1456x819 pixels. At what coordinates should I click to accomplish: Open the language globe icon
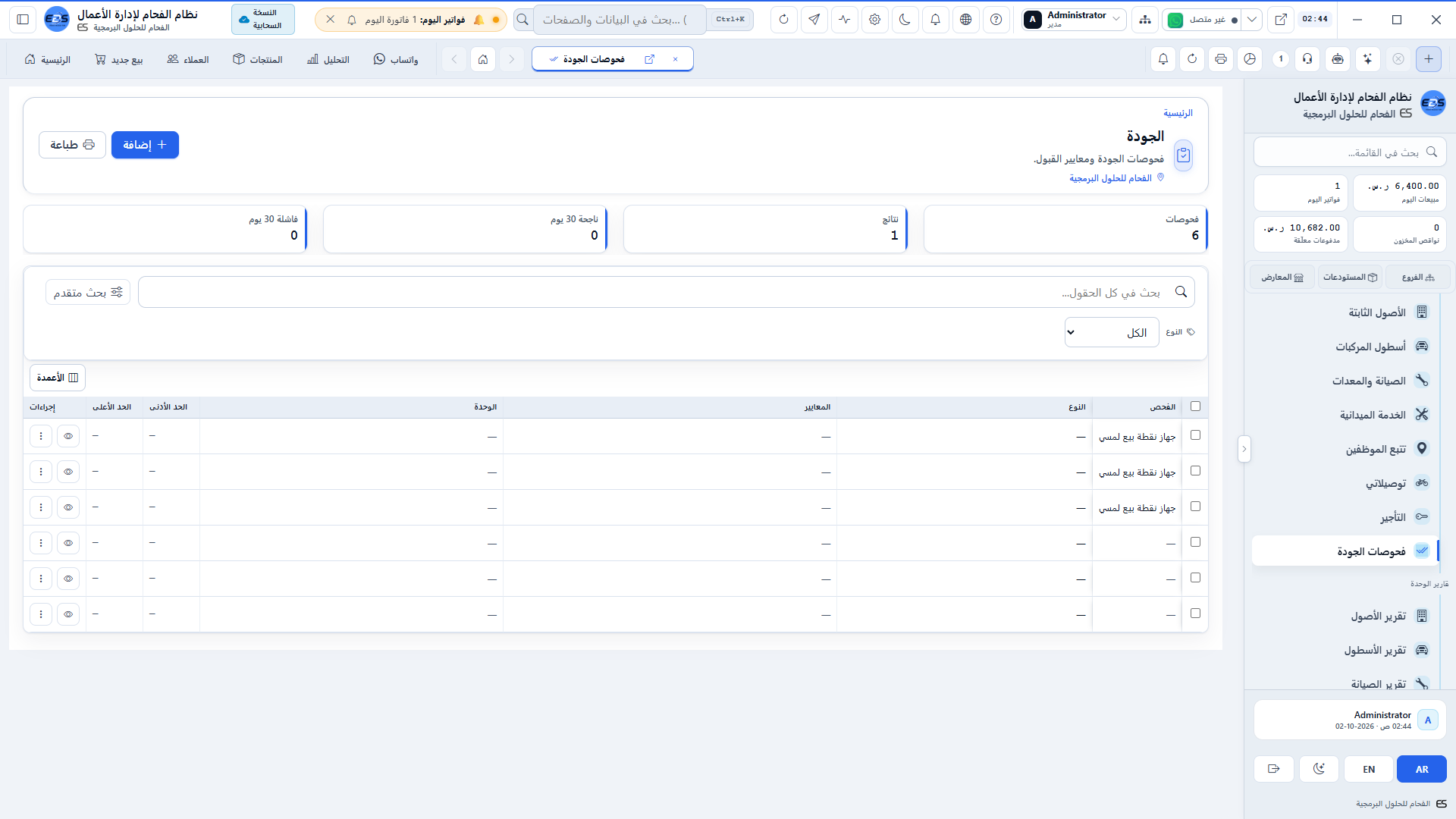965,20
